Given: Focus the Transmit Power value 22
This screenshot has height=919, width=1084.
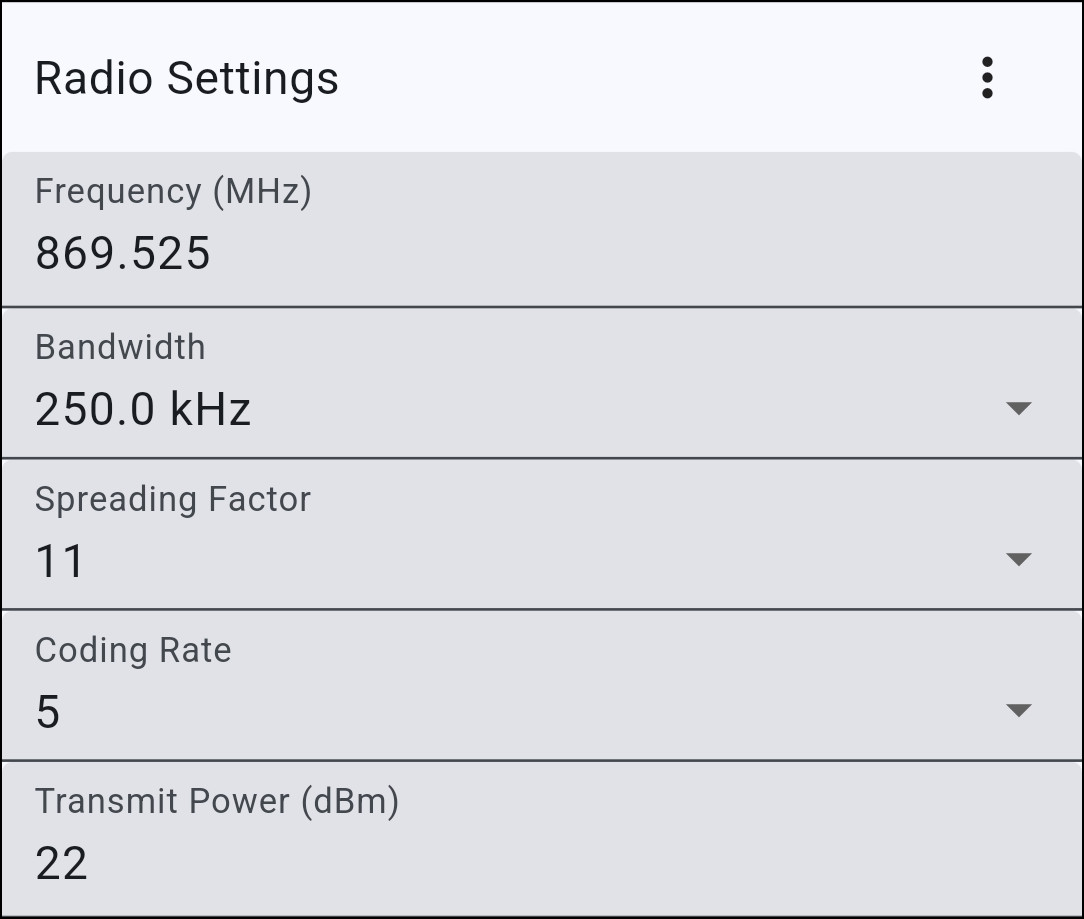Looking at the screenshot, I should 61,863.
